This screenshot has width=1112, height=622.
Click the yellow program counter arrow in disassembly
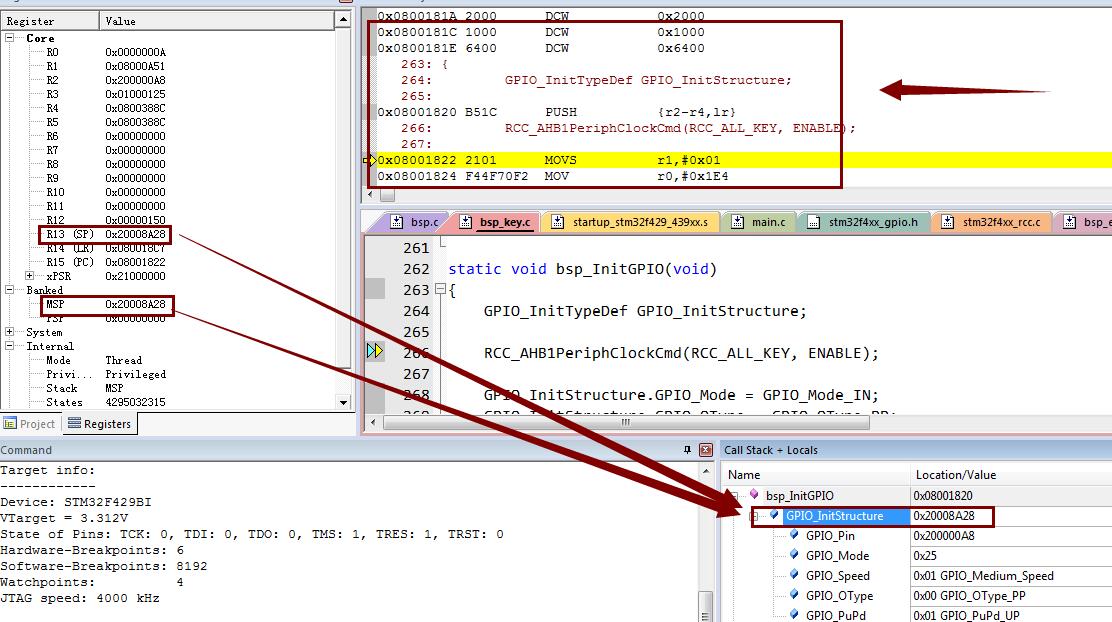click(x=371, y=160)
